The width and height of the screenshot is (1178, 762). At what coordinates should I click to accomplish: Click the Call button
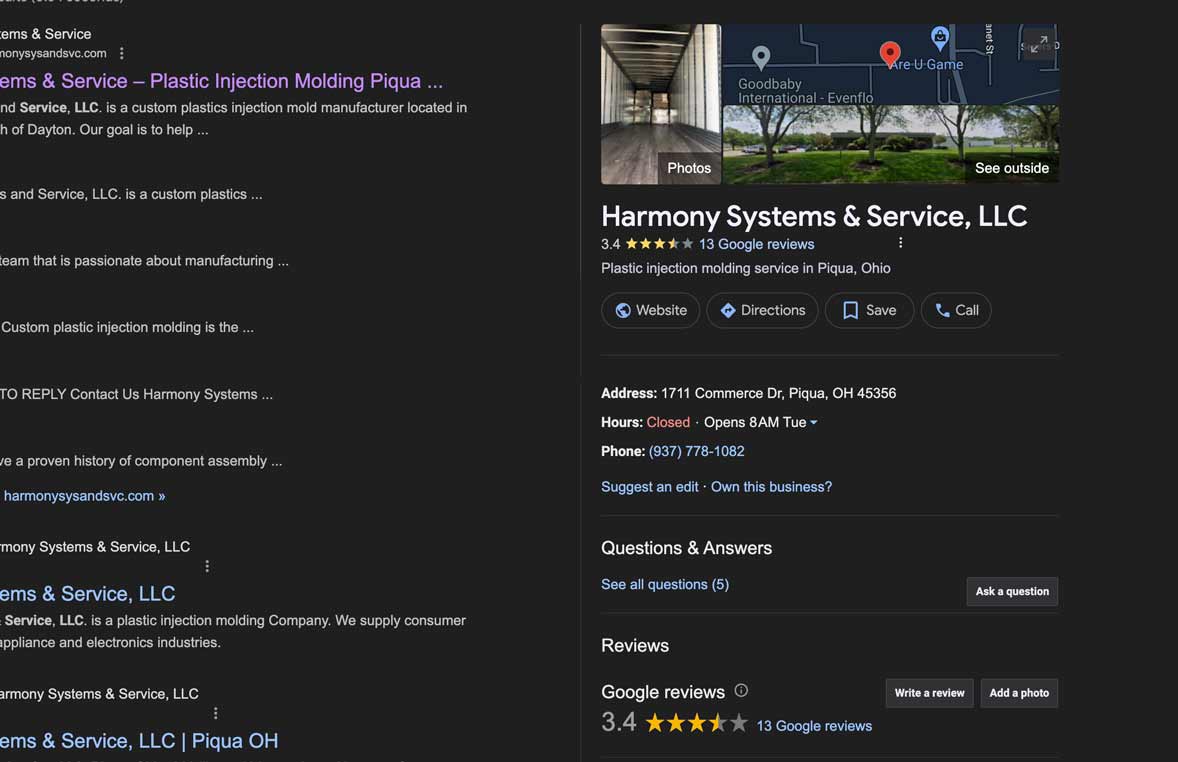[x=956, y=310]
